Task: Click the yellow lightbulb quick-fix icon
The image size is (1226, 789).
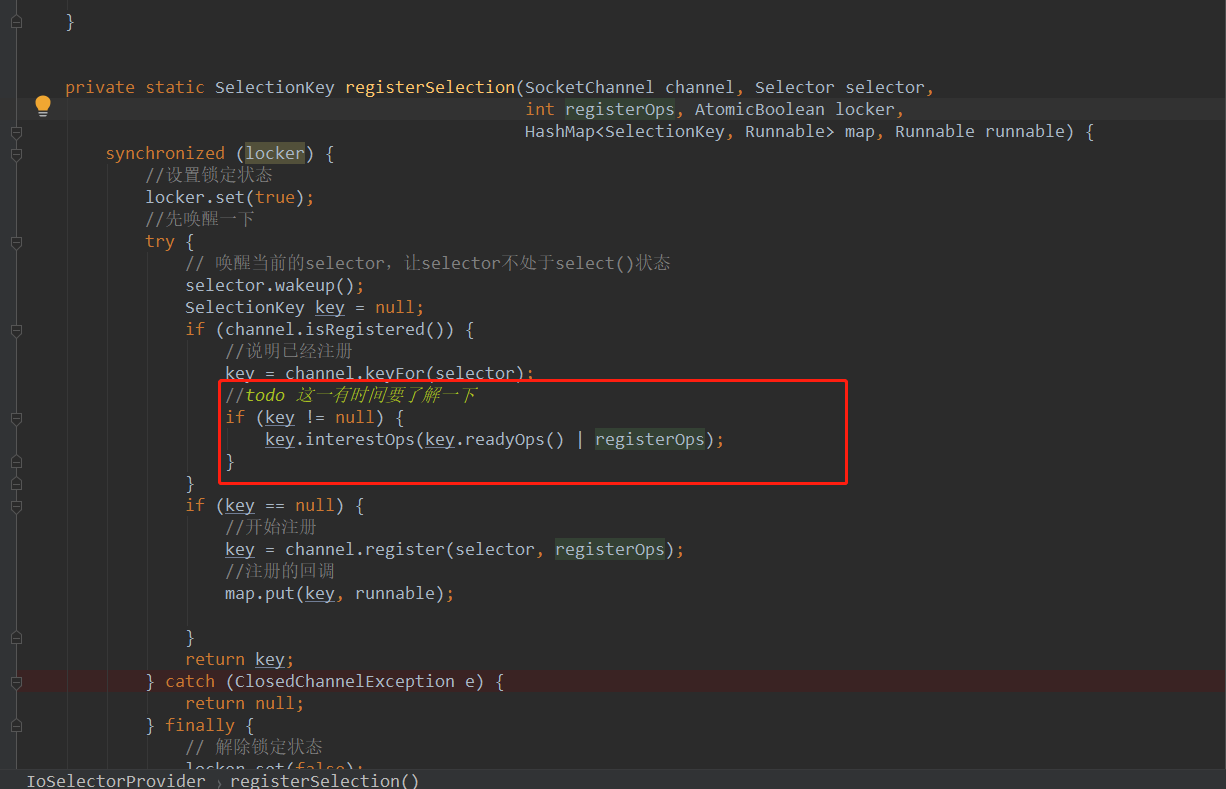Action: (43, 106)
